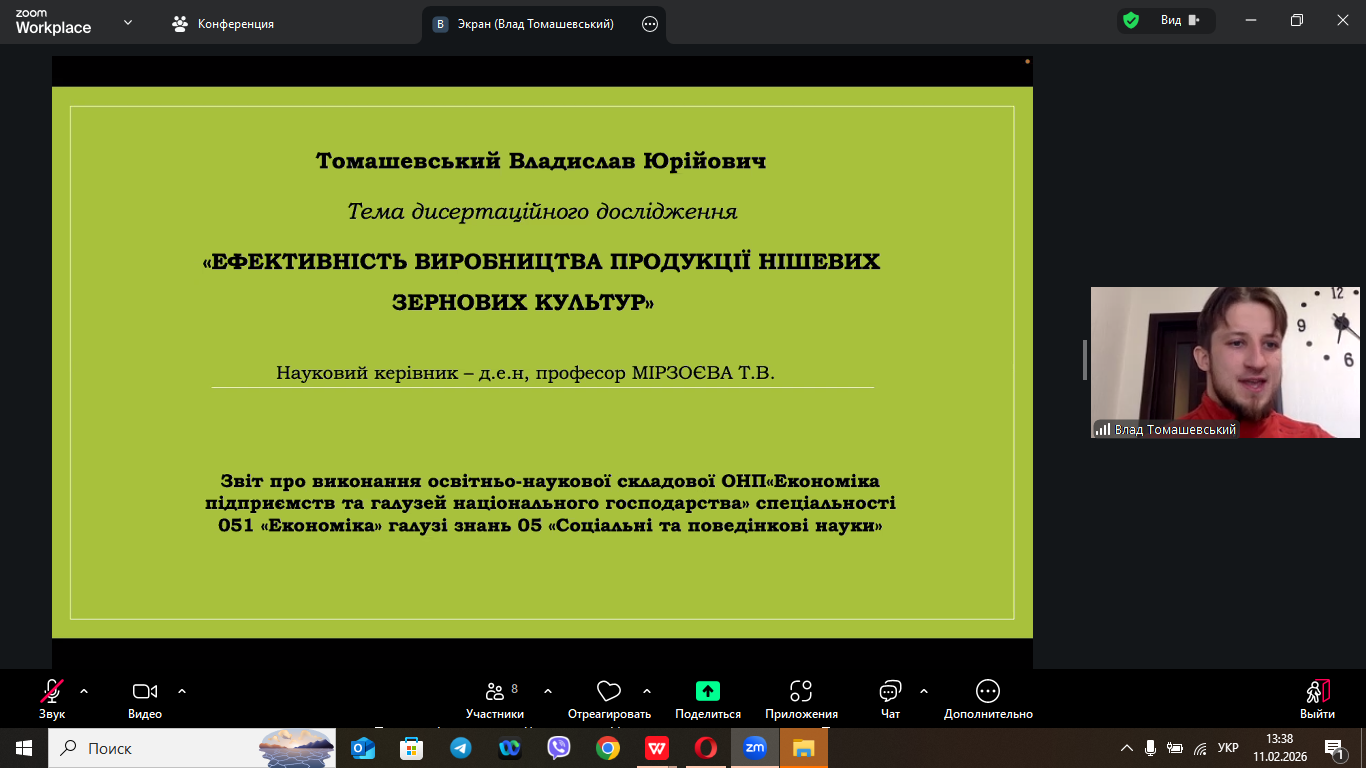Click the signal strength bars on Влад's video
Screen dimensions: 1366x768
click(x=1103, y=430)
